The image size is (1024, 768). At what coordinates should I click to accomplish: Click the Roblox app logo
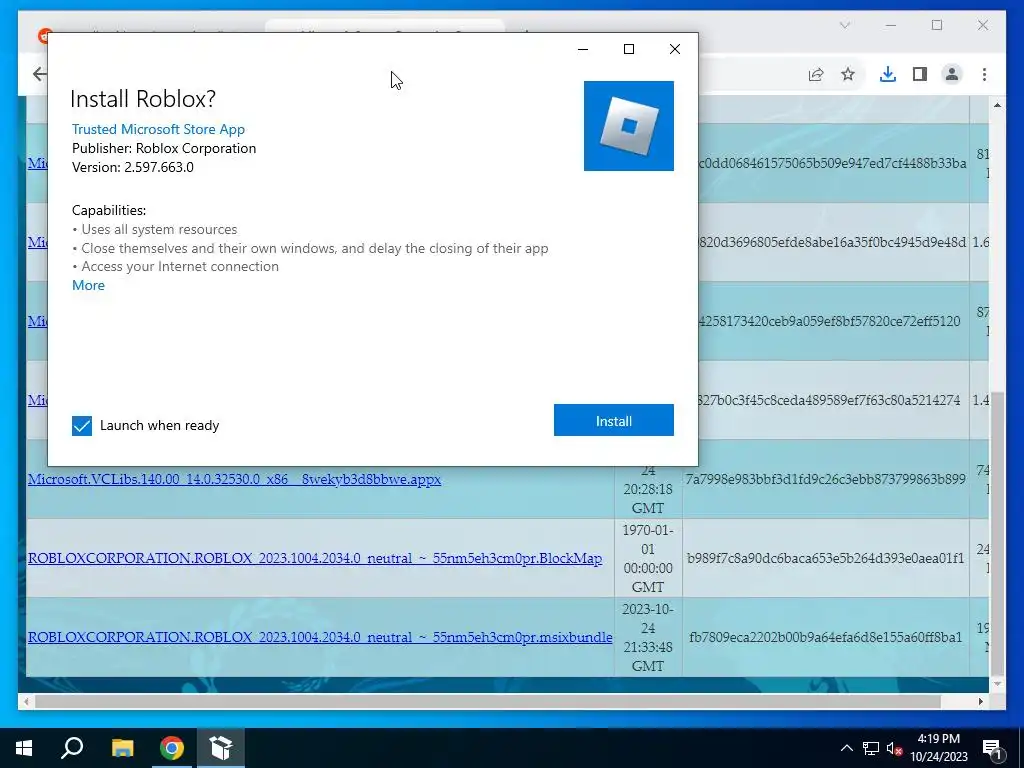tap(628, 126)
